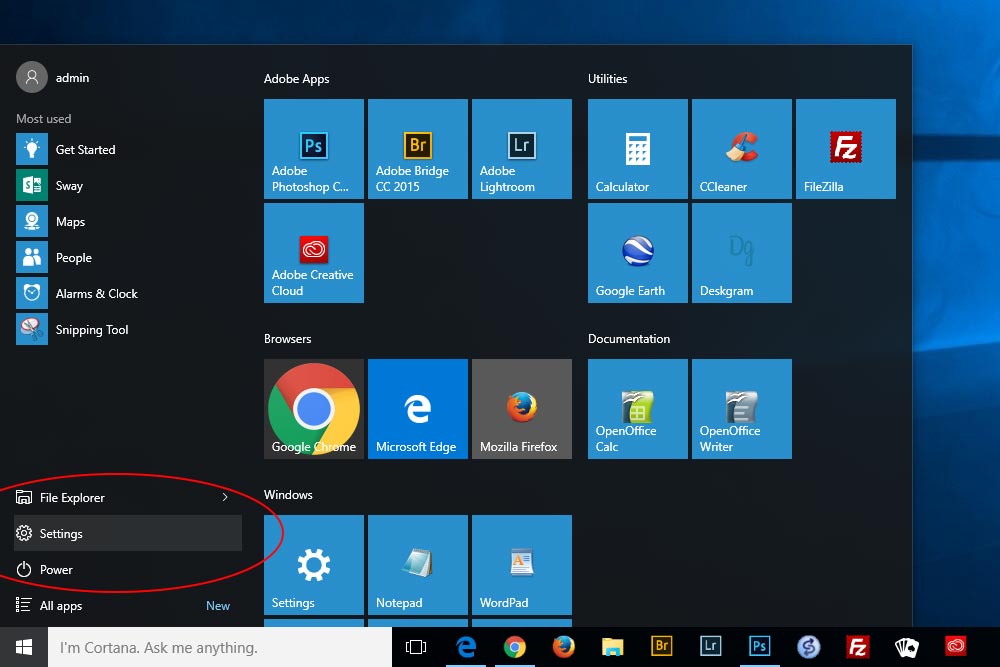Open Settings in the left menu list
This screenshot has width=1000, height=667.
(x=61, y=534)
